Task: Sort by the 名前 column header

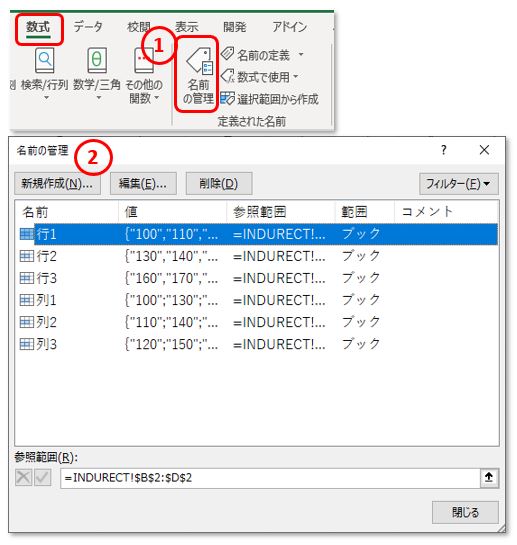Action: coord(66,212)
